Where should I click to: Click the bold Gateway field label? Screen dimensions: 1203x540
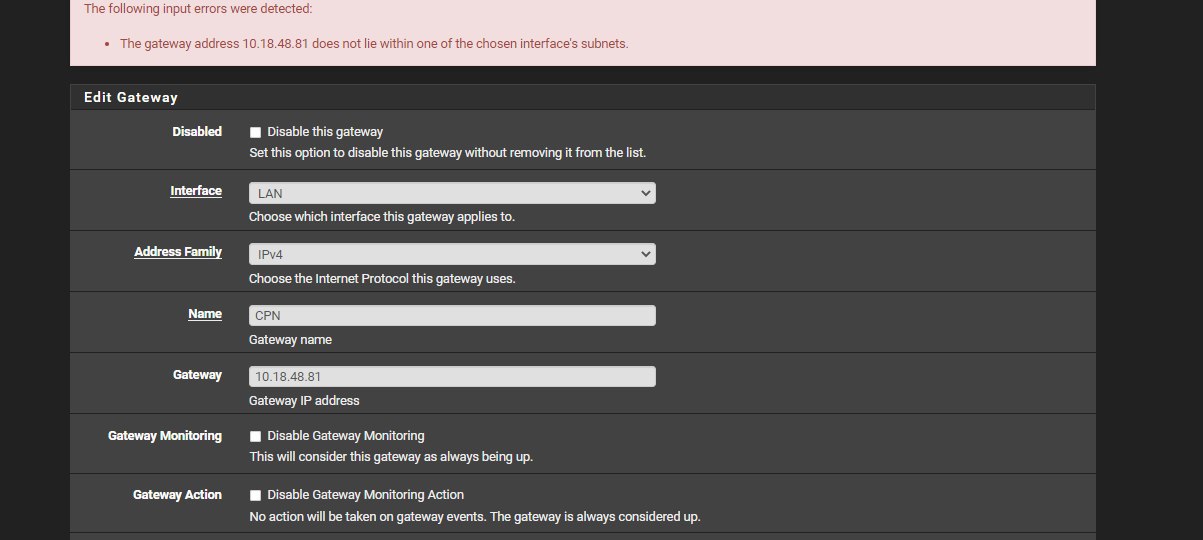[x=197, y=375]
